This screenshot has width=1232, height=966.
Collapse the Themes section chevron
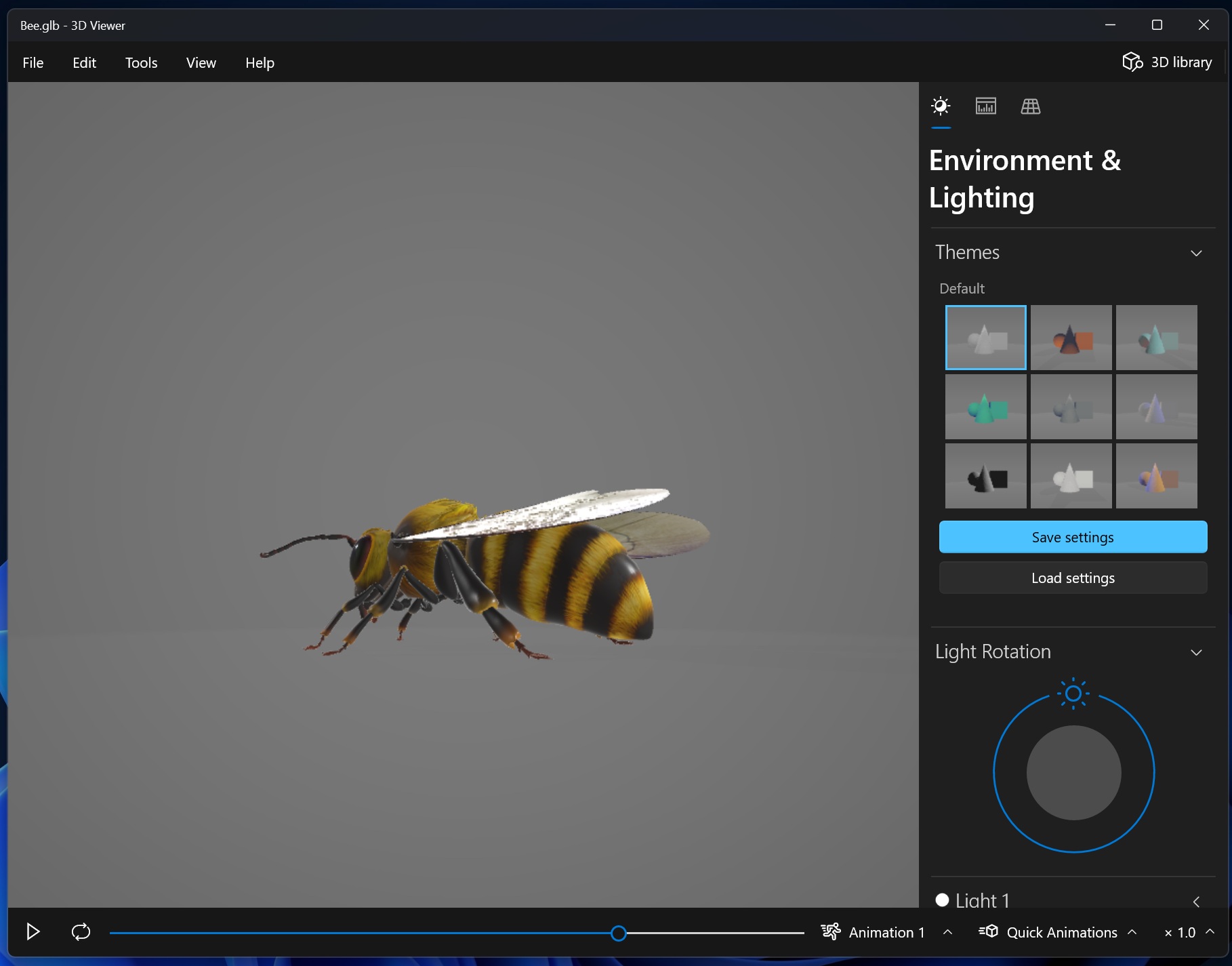pos(1196,252)
